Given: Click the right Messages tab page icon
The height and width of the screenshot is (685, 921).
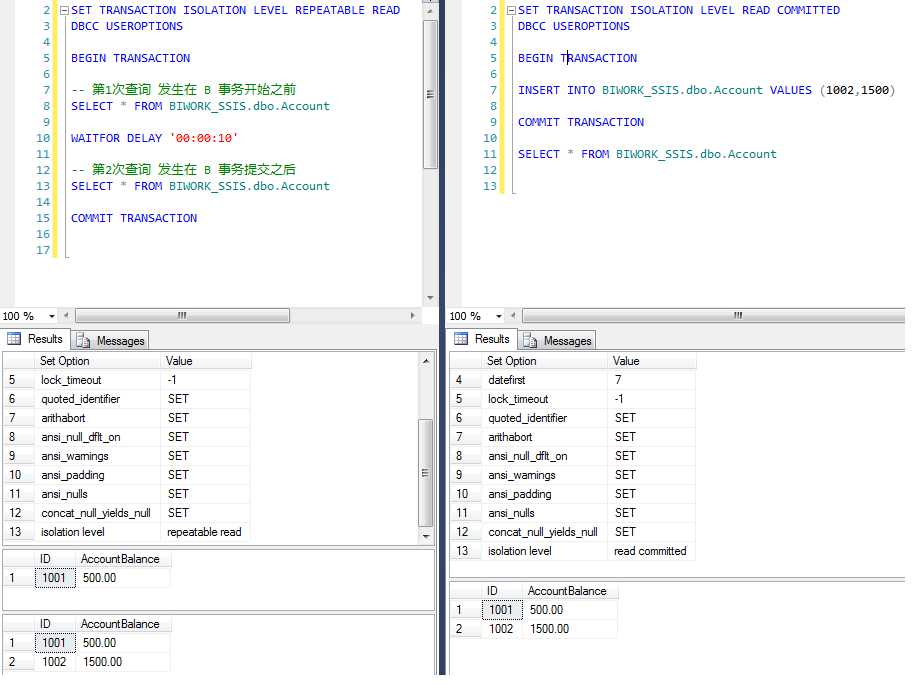Looking at the screenshot, I should point(530,340).
